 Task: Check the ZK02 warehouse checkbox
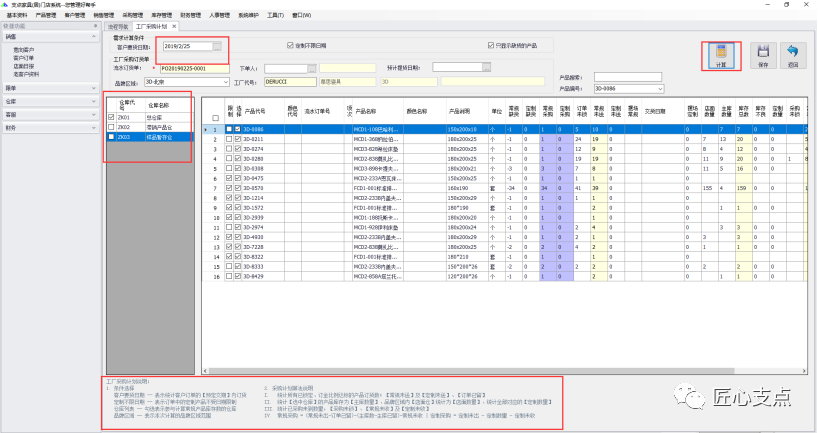tap(111, 127)
